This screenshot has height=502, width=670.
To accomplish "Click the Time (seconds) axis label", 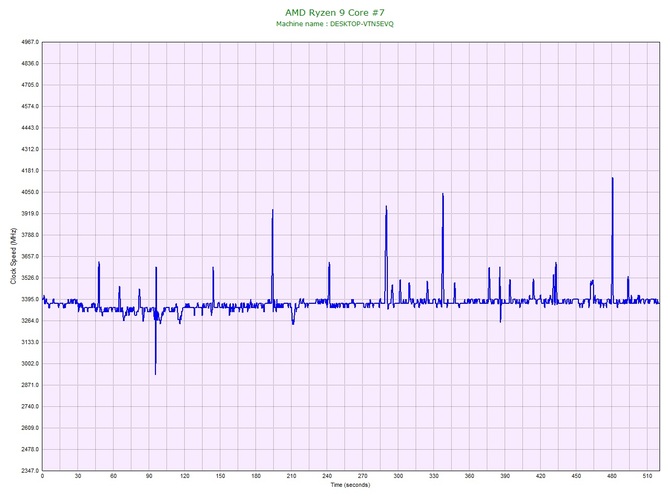I will tap(350, 485).
